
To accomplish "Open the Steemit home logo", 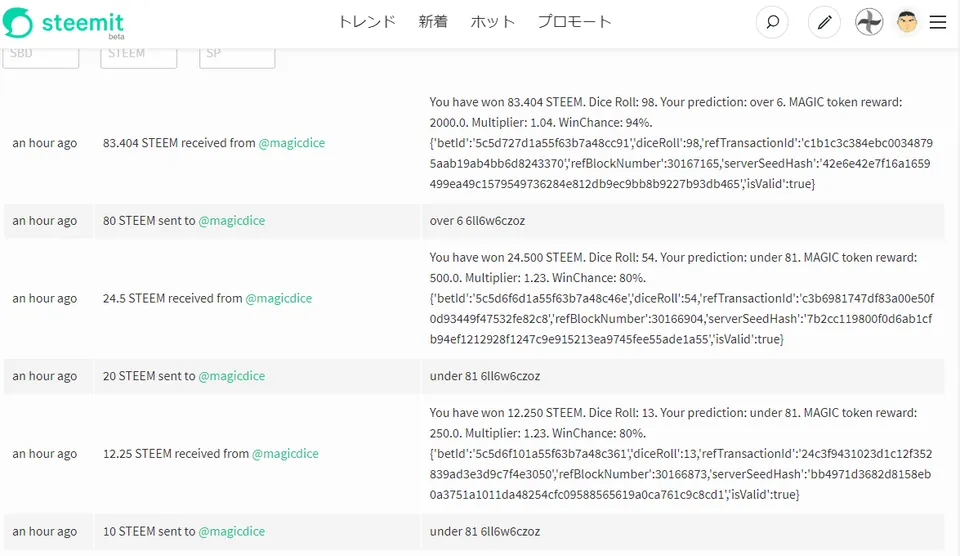I will (64, 23).
